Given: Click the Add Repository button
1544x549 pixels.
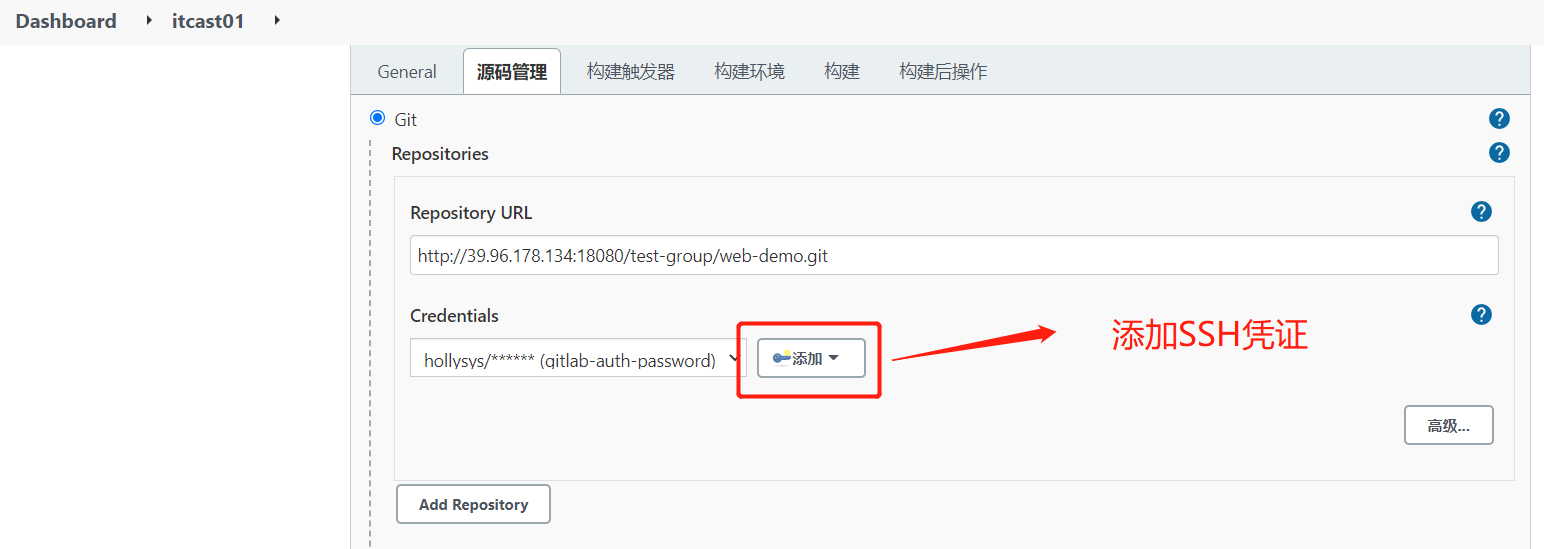Looking at the screenshot, I should pyautogui.click(x=473, y=504).
